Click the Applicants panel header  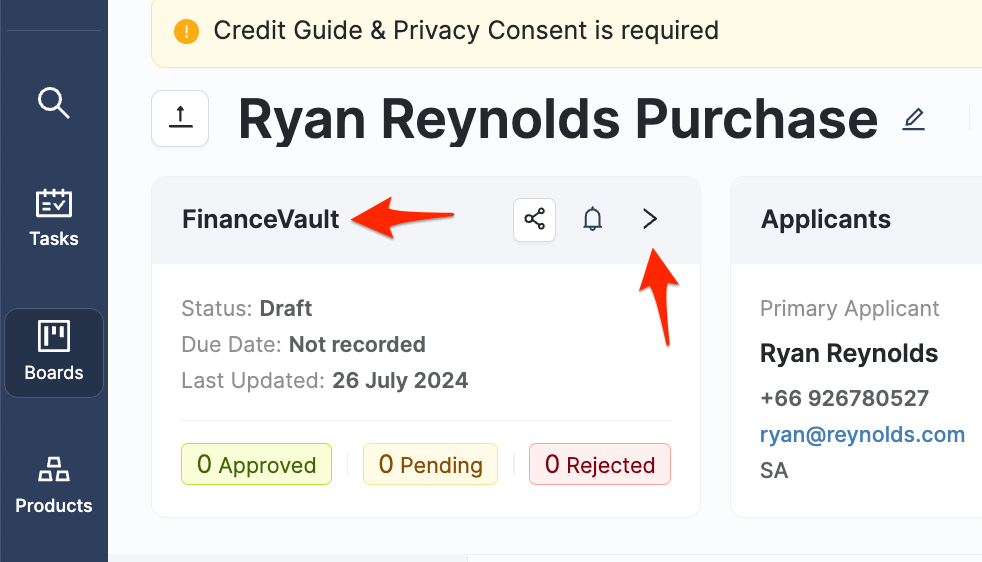pos(826,219)
